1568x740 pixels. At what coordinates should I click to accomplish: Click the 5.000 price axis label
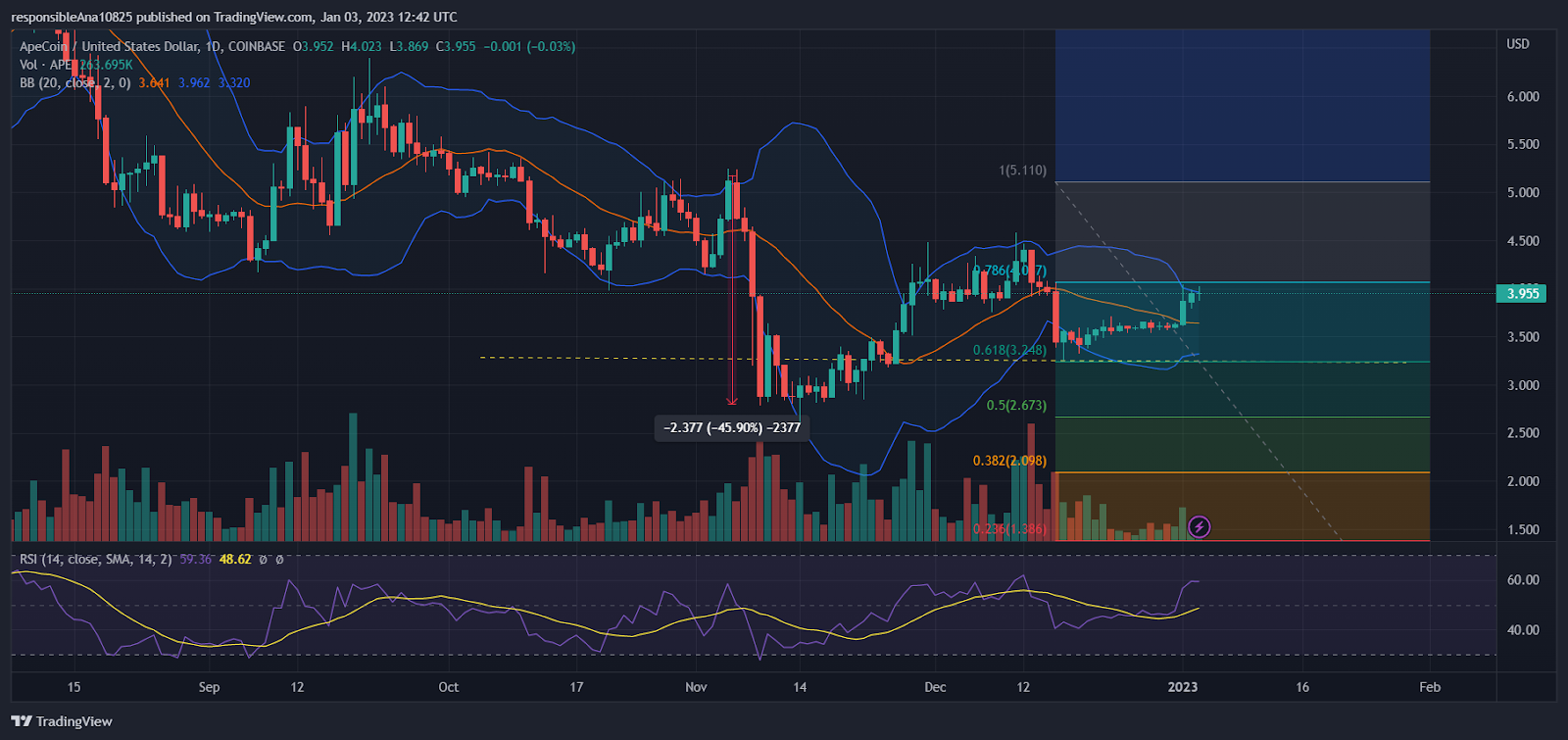(x=1523, y=193)
